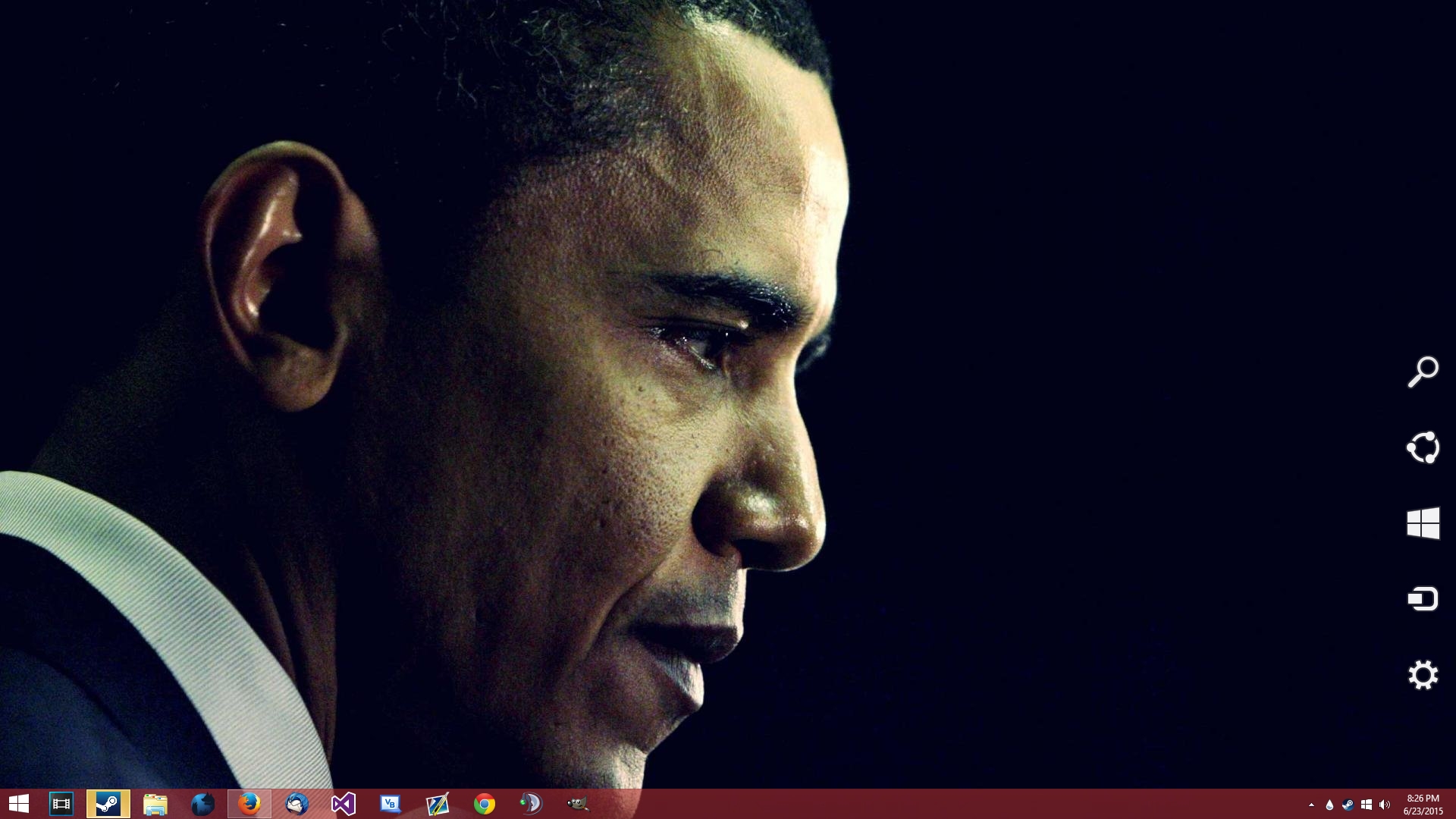Click the Windows logo tray icon
1456x819 pixels.
1367,805
